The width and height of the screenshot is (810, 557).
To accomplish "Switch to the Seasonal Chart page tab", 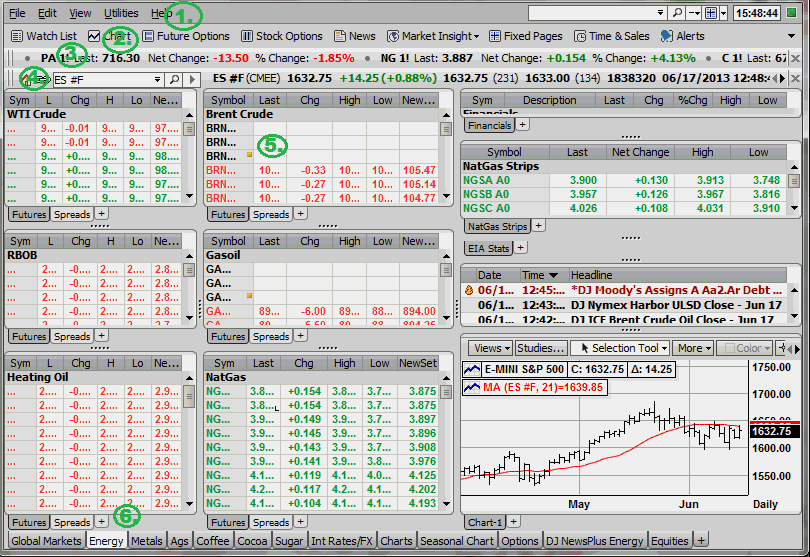I will coord(457,541).
